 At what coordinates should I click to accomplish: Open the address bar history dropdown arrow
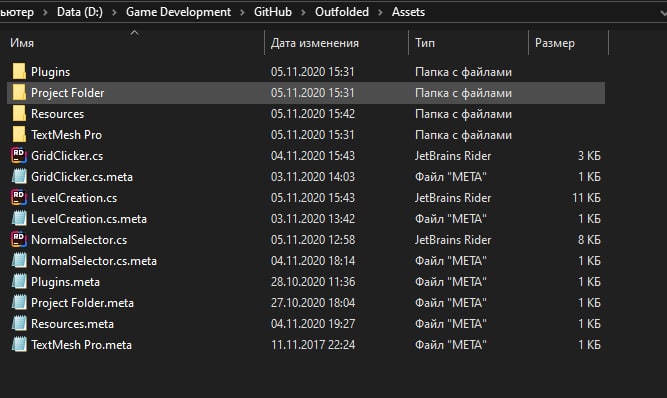pos(663,13)
